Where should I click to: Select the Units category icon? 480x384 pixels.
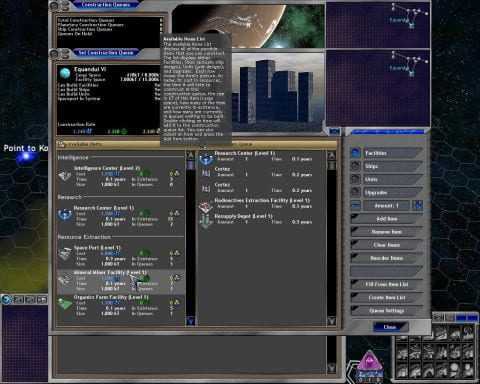tap(356, 179)
